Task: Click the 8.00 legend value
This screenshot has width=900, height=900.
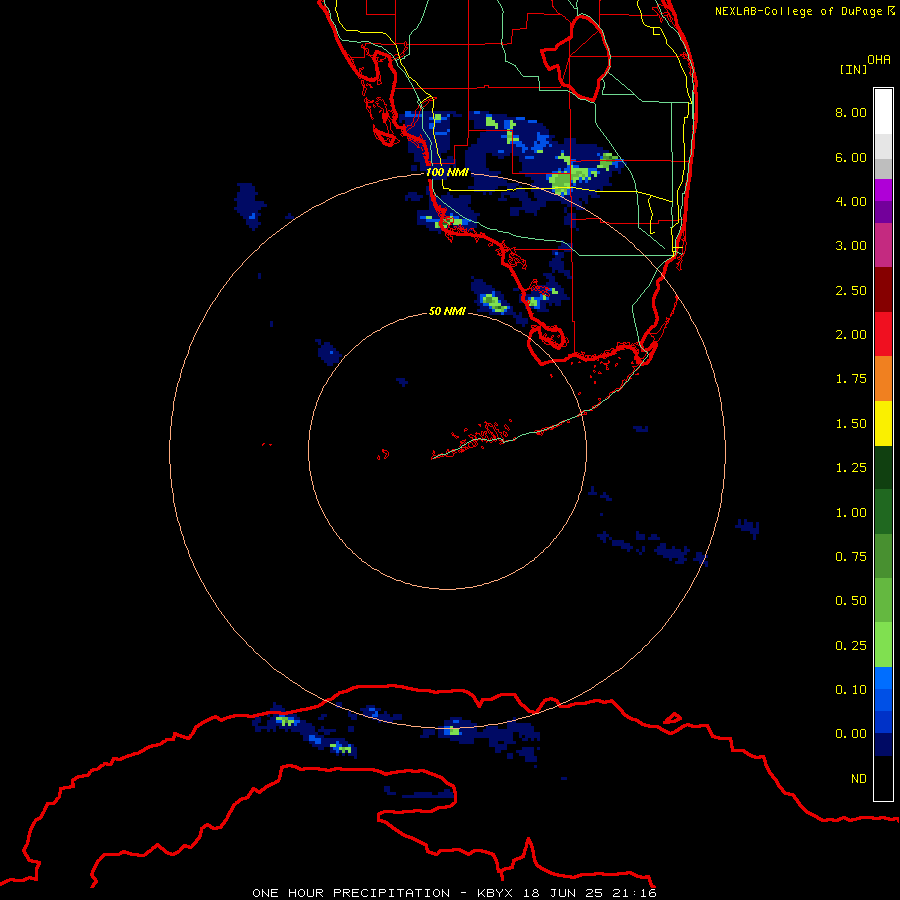Action: coord(851,112)
